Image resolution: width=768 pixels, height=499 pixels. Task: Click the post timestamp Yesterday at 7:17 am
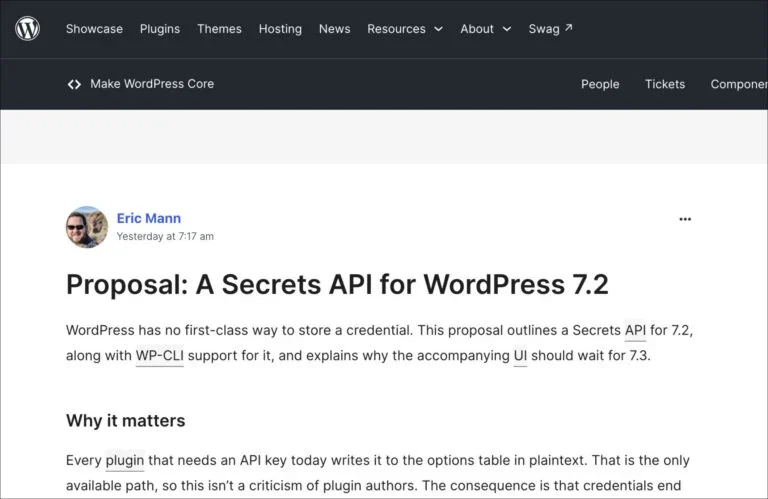(165, 236)
